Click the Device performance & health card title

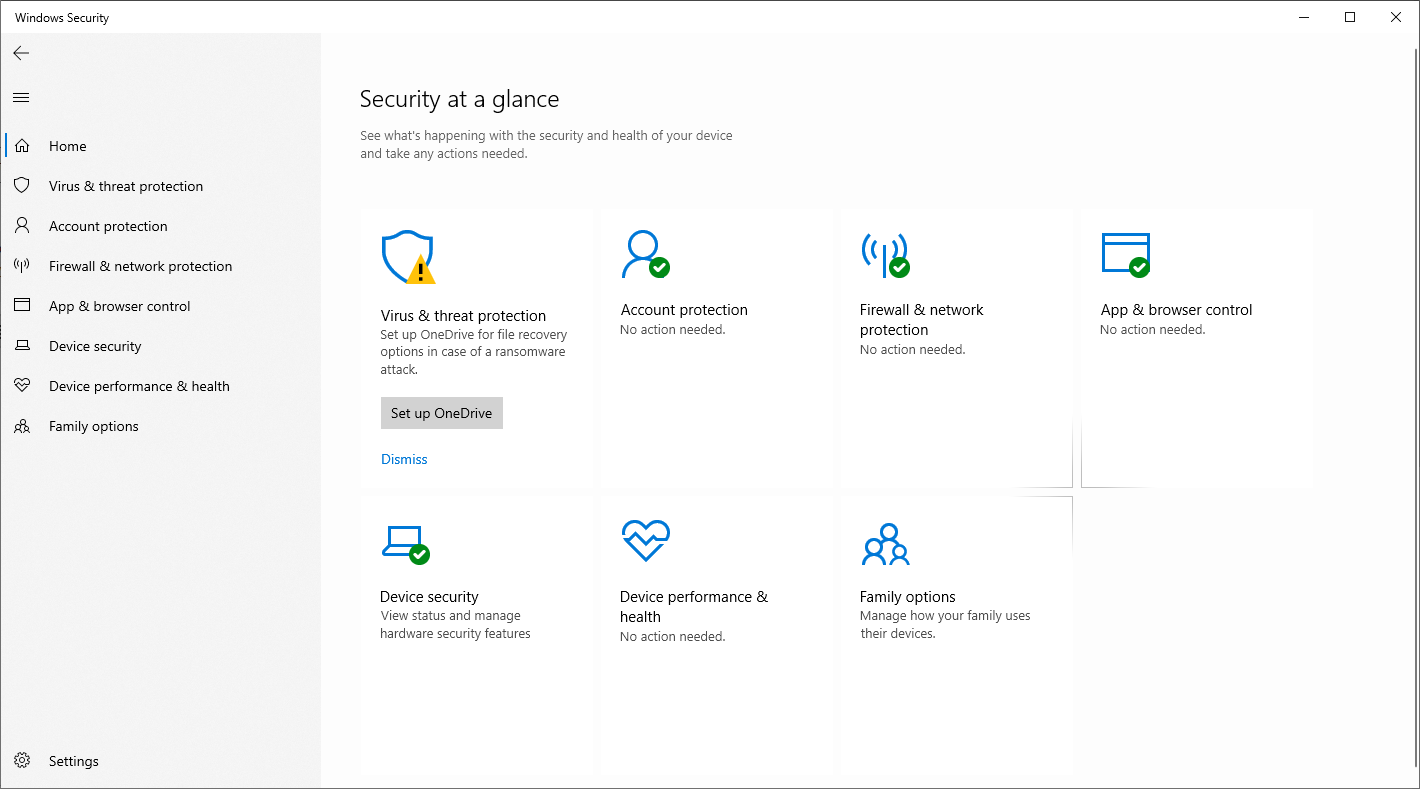coord(694,607)
